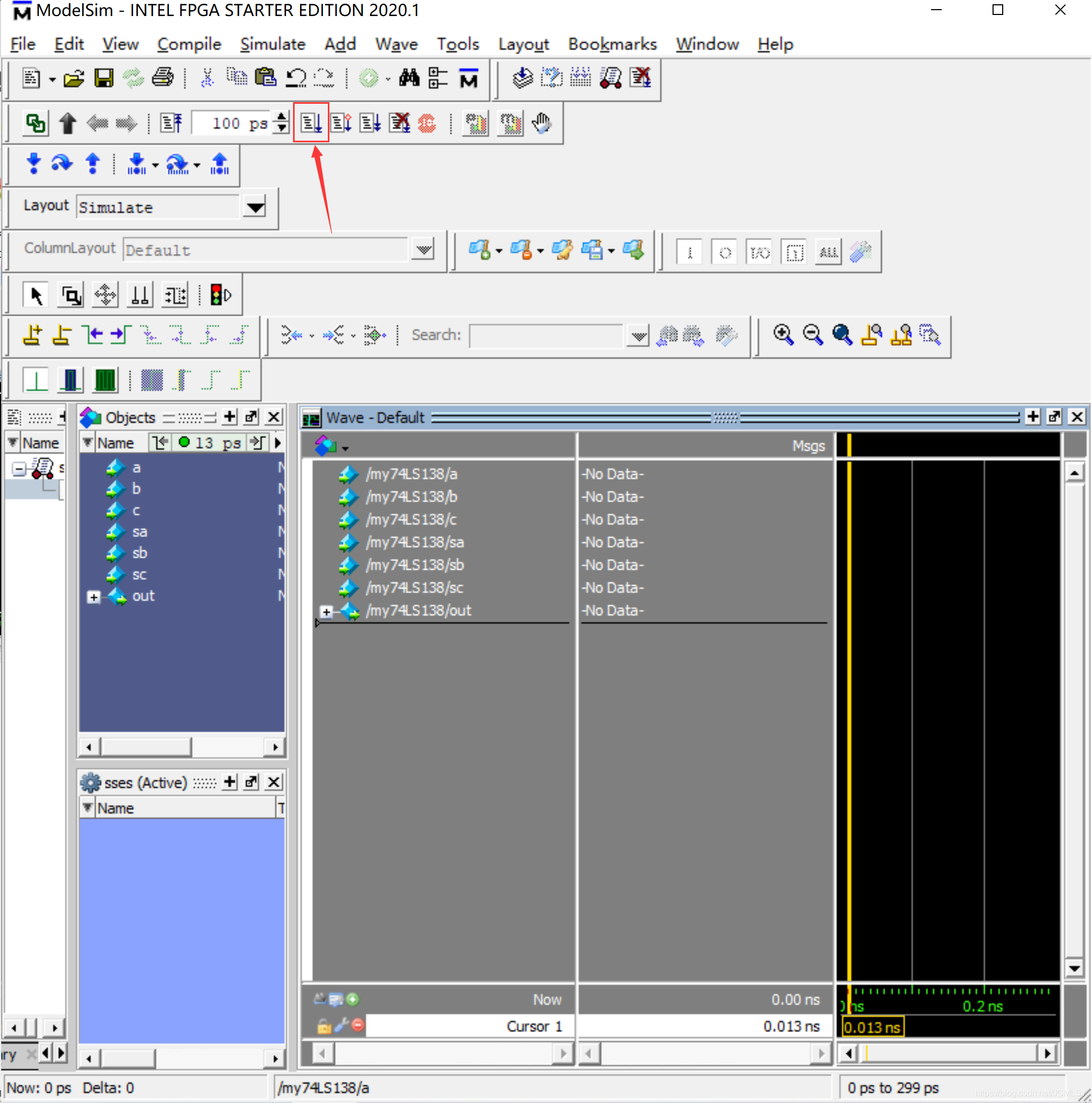Open the Search field dropdown arrow

[x=638, y=335]
